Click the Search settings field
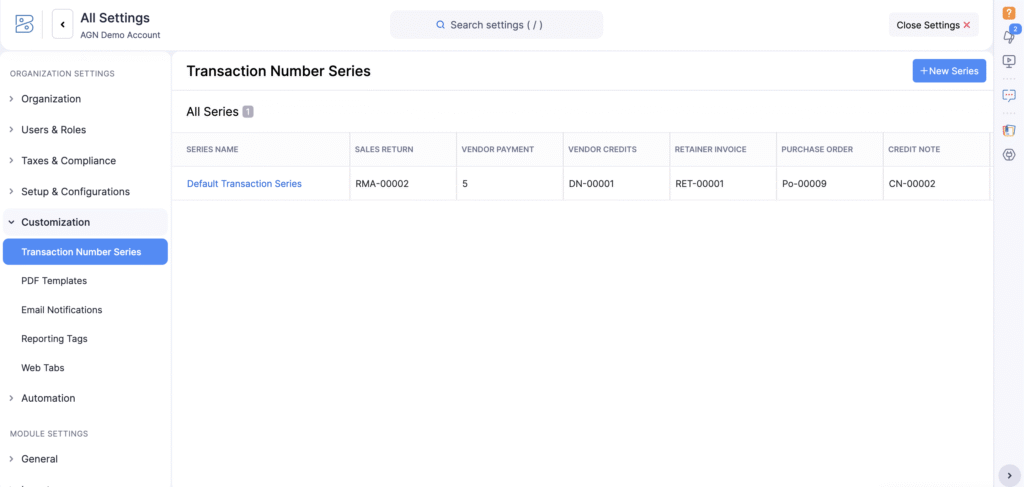The image size is (1024, 487). [496, 25]
